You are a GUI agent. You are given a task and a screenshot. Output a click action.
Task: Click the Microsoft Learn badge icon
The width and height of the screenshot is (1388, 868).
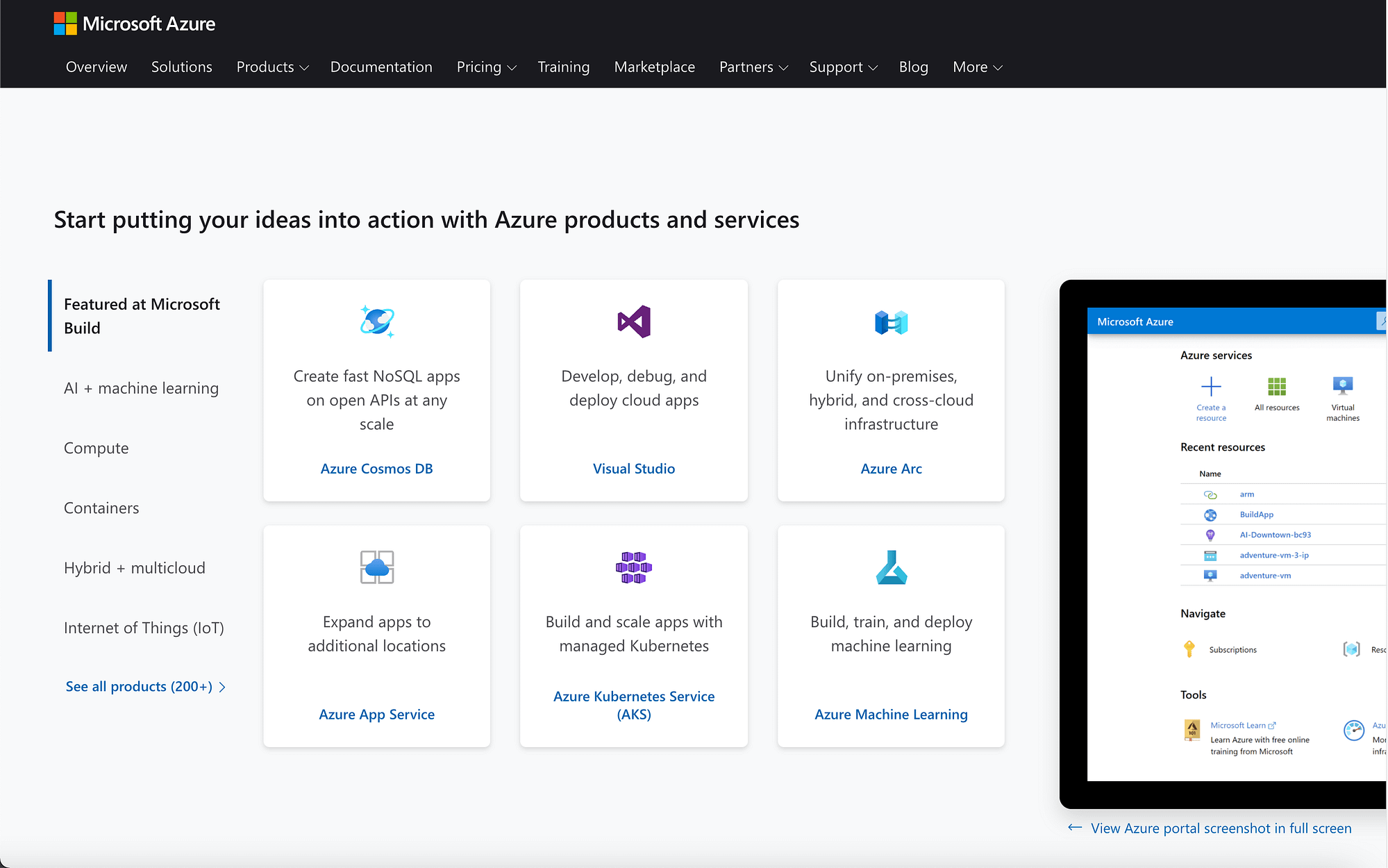tap(1192, 731)
